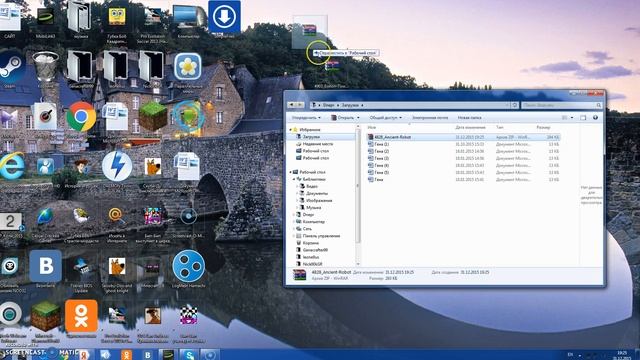Open the Screencast-O-Matic desktop shortcut
This screenshot has height=360, width=640.
coord(188,216)
